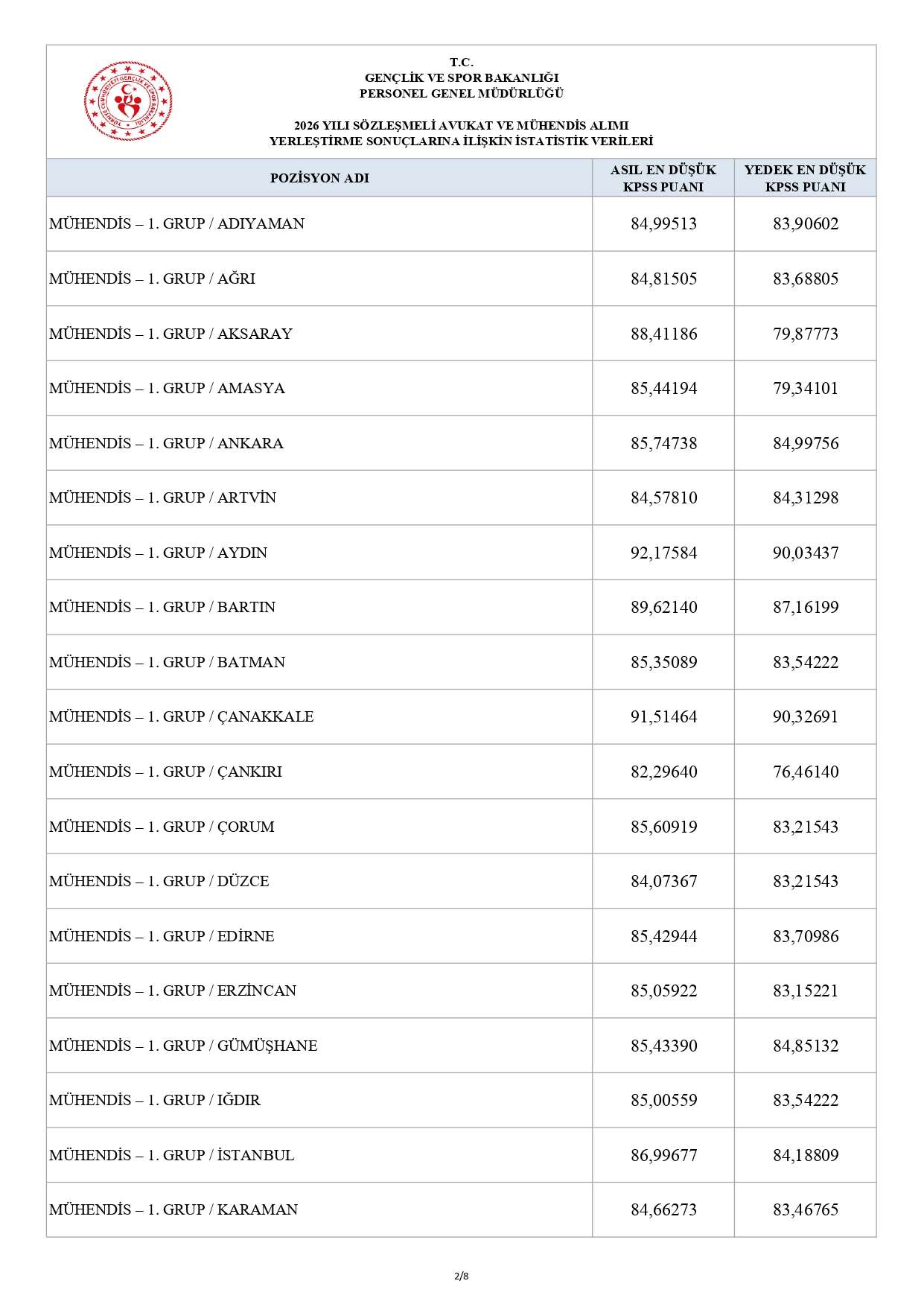This screenshot has width=924, height=1307.
Task: Select Çankırı yedek score 76,46140
Action: coord(806,772)
